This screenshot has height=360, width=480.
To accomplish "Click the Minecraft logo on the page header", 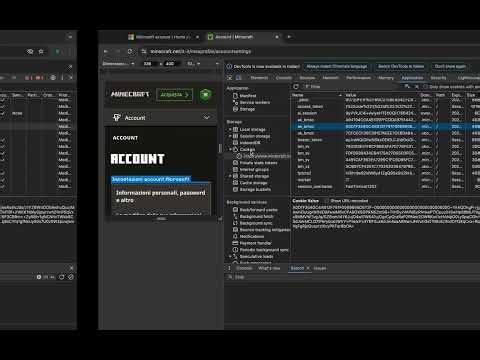I will (130, 94).
